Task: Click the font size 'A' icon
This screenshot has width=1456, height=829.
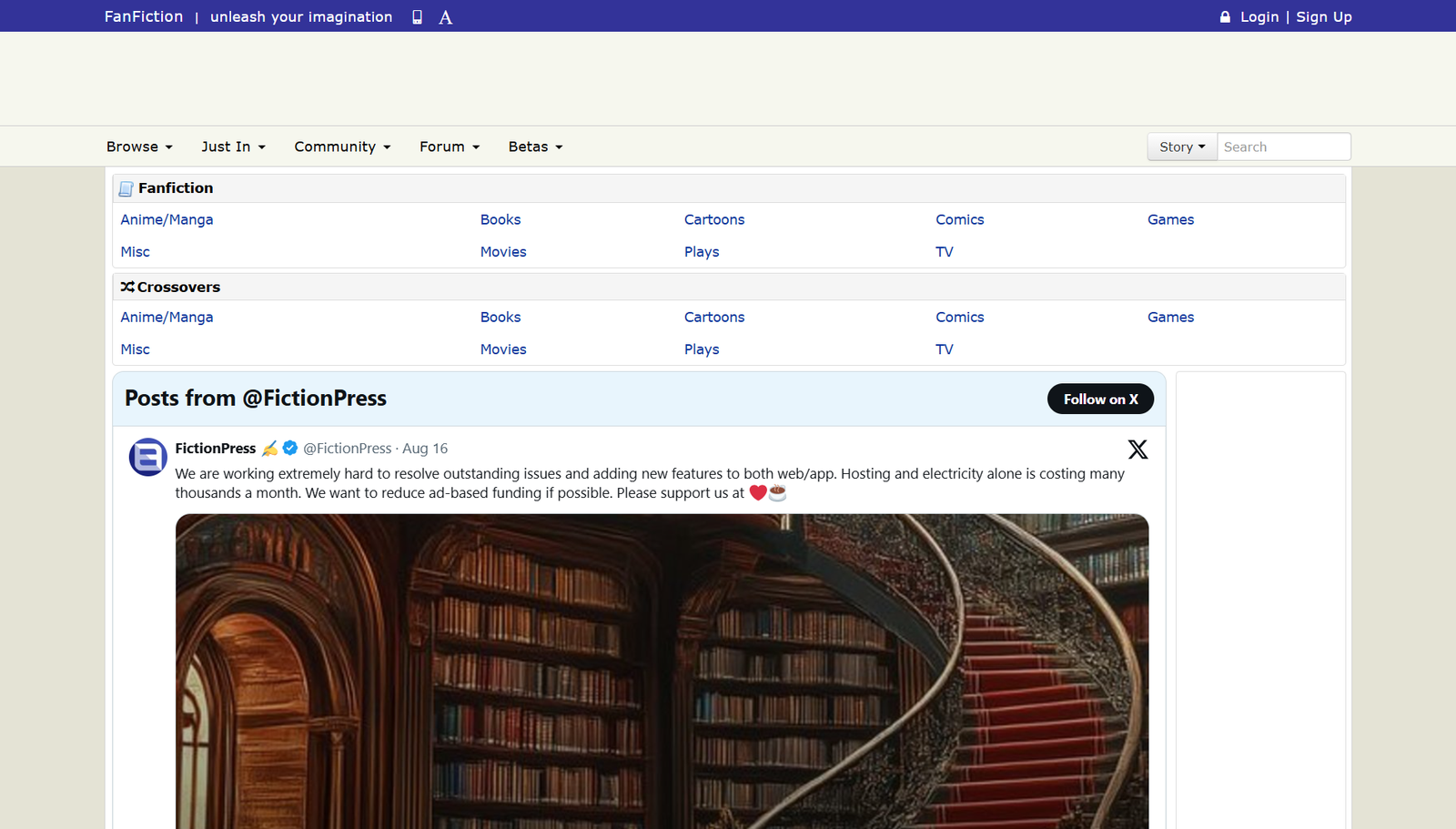Action: coord(445,17)
